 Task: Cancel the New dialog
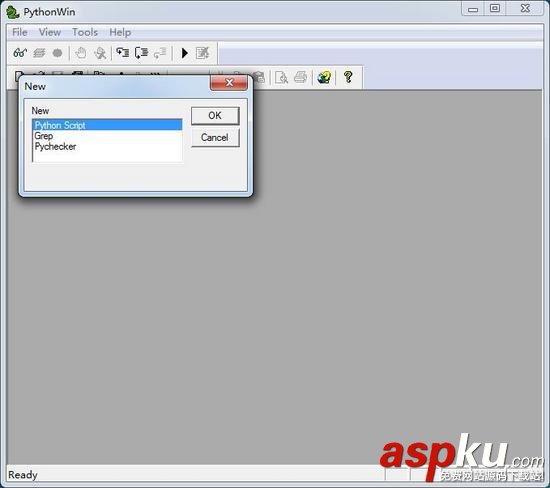(215, 138)
